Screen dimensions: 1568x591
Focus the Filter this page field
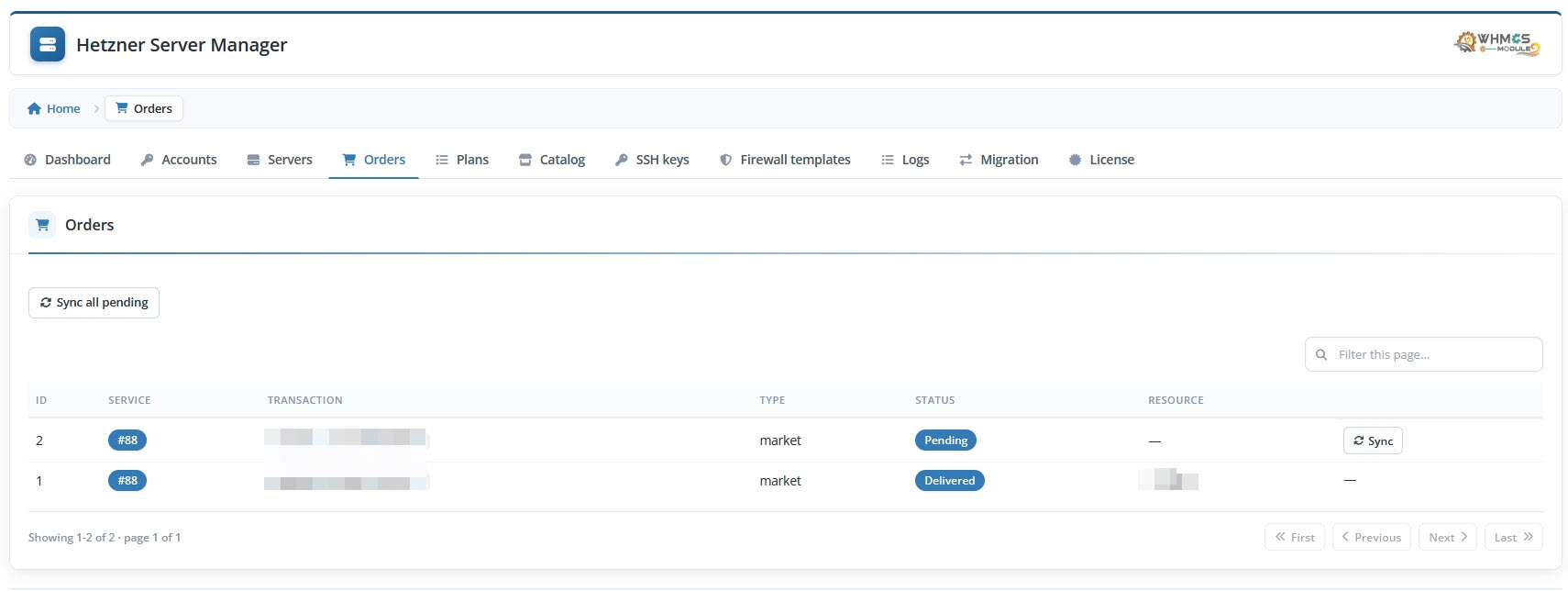(x=1423, y=354)
